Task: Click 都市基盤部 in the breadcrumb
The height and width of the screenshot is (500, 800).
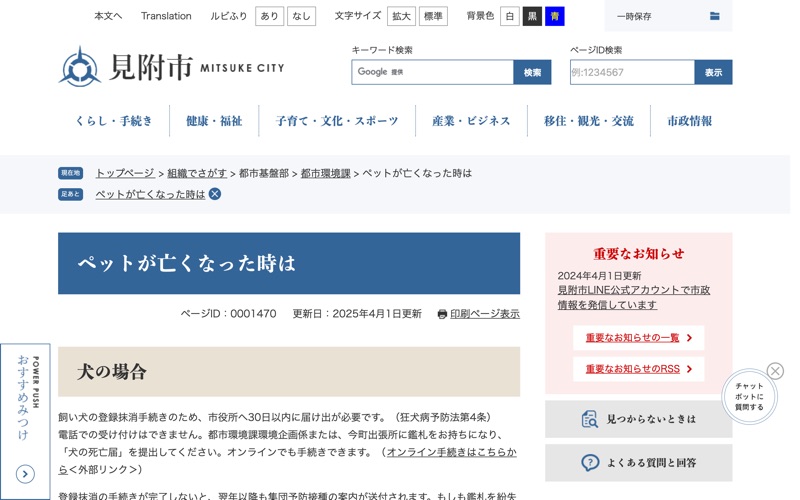Action: click(x=264, y=173)
